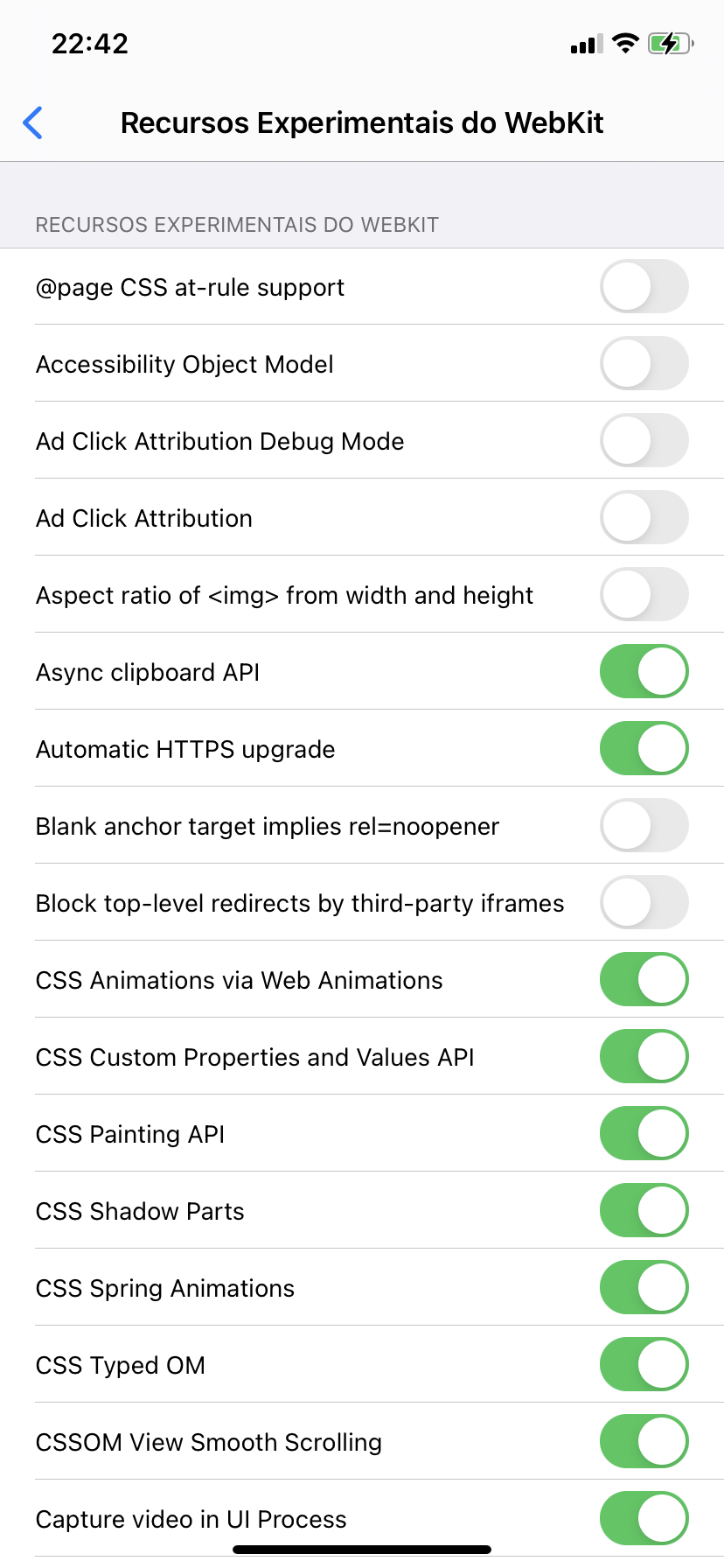Enable Ad Click Attribution Debug Mode

(644, 440)
